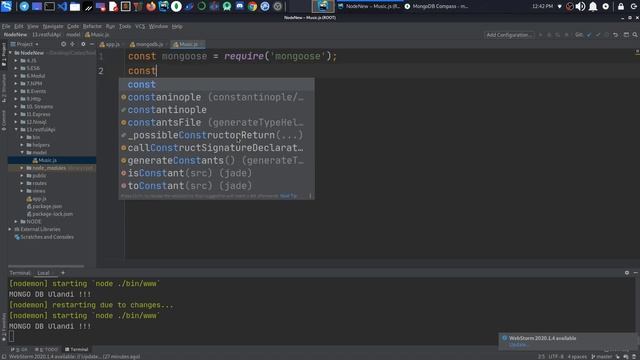This screenshot has height=360, width=640.
Task: Switch to MongoDB Compass window in taskbar
Action: [x=437, y=6]
